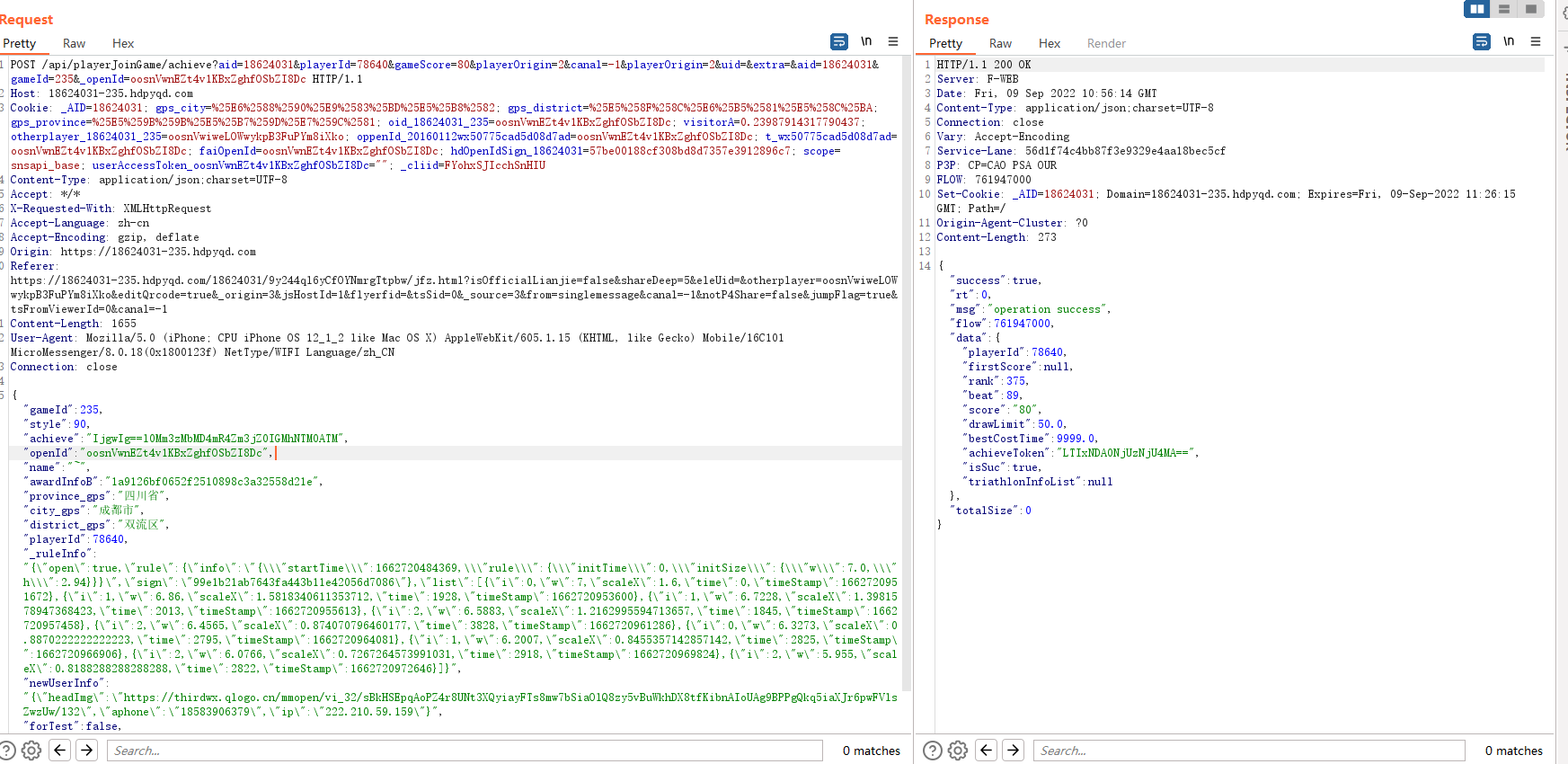Select the side-by-side layout view icon
This screenshot has height=764, width=1568.
pos(1476,9)
